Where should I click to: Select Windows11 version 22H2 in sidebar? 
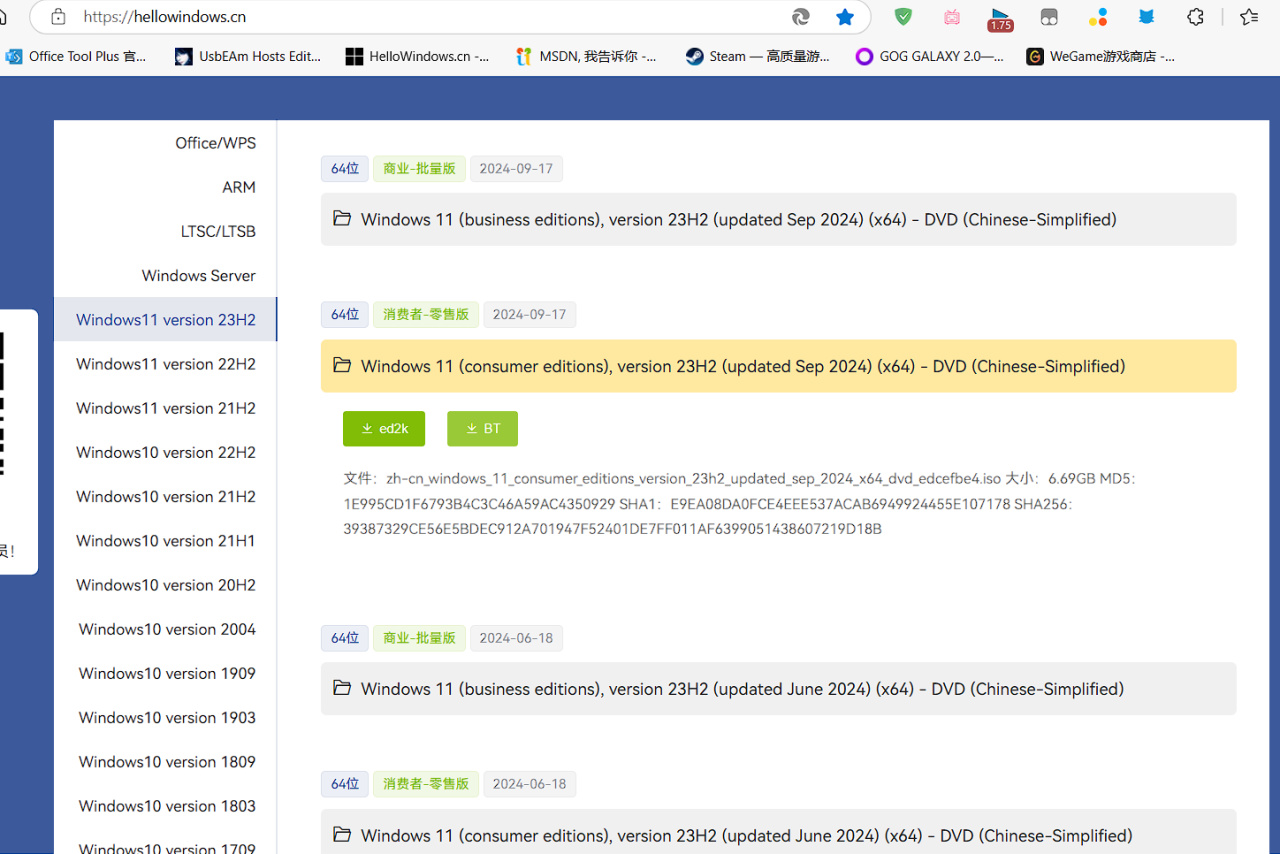coord(166,364)
